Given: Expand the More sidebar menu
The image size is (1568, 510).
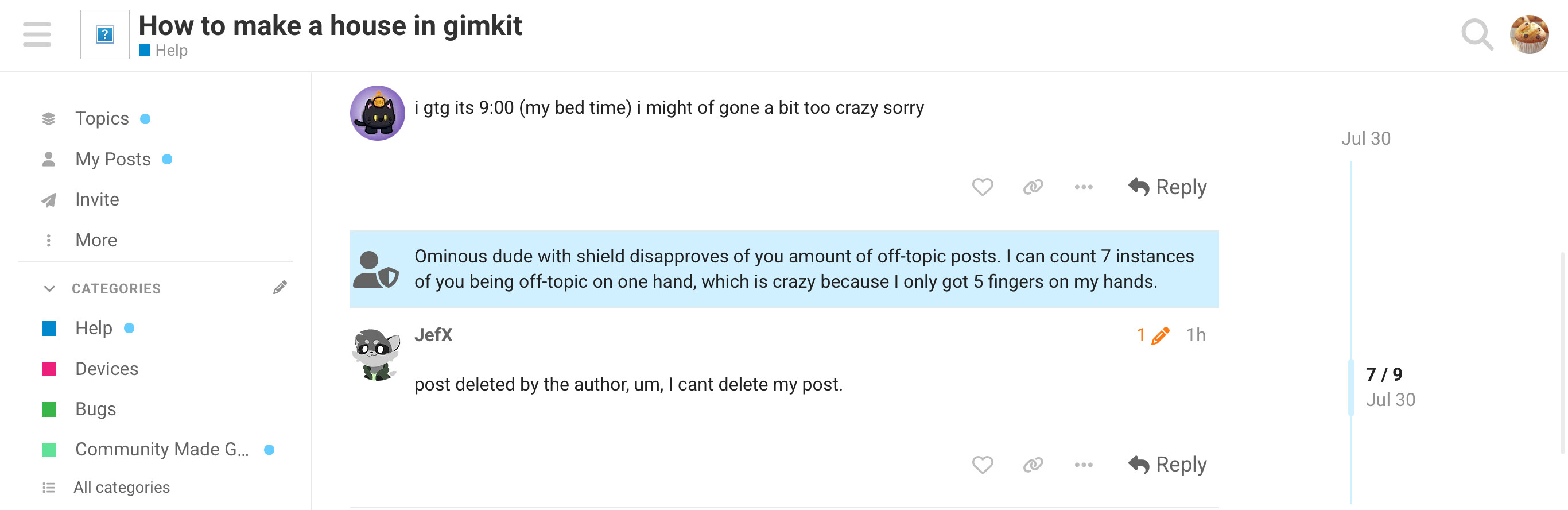Looking at the screenshot, I should click(96, 240).
